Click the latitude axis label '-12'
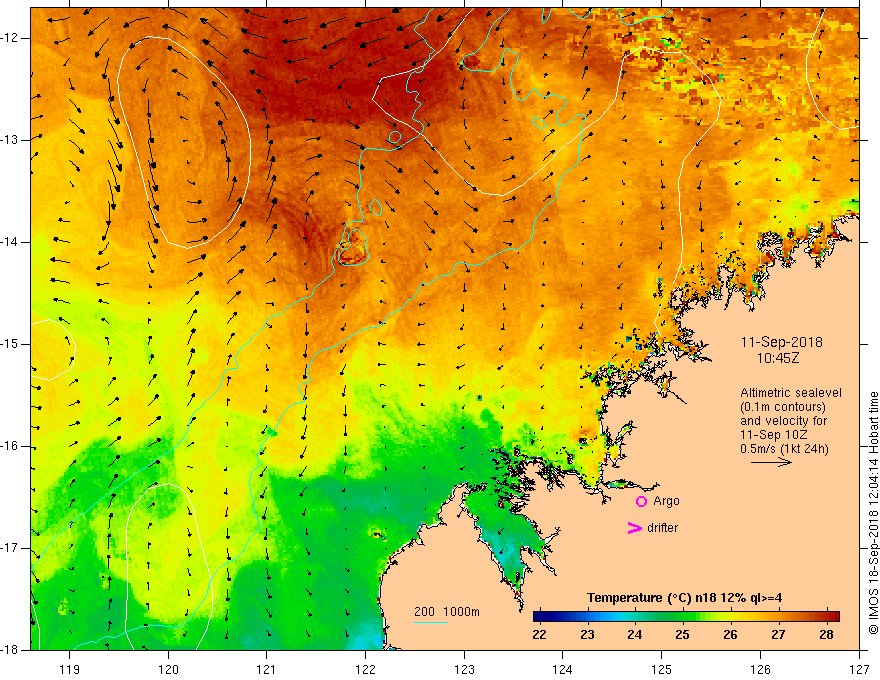 10,38
